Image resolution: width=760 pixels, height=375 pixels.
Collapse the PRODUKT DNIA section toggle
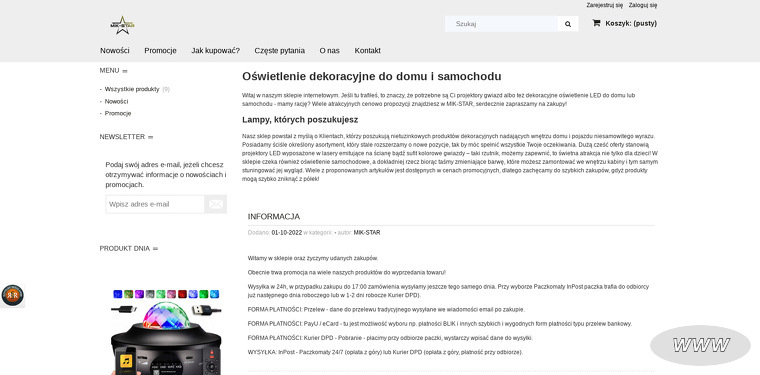pos(155,249)
